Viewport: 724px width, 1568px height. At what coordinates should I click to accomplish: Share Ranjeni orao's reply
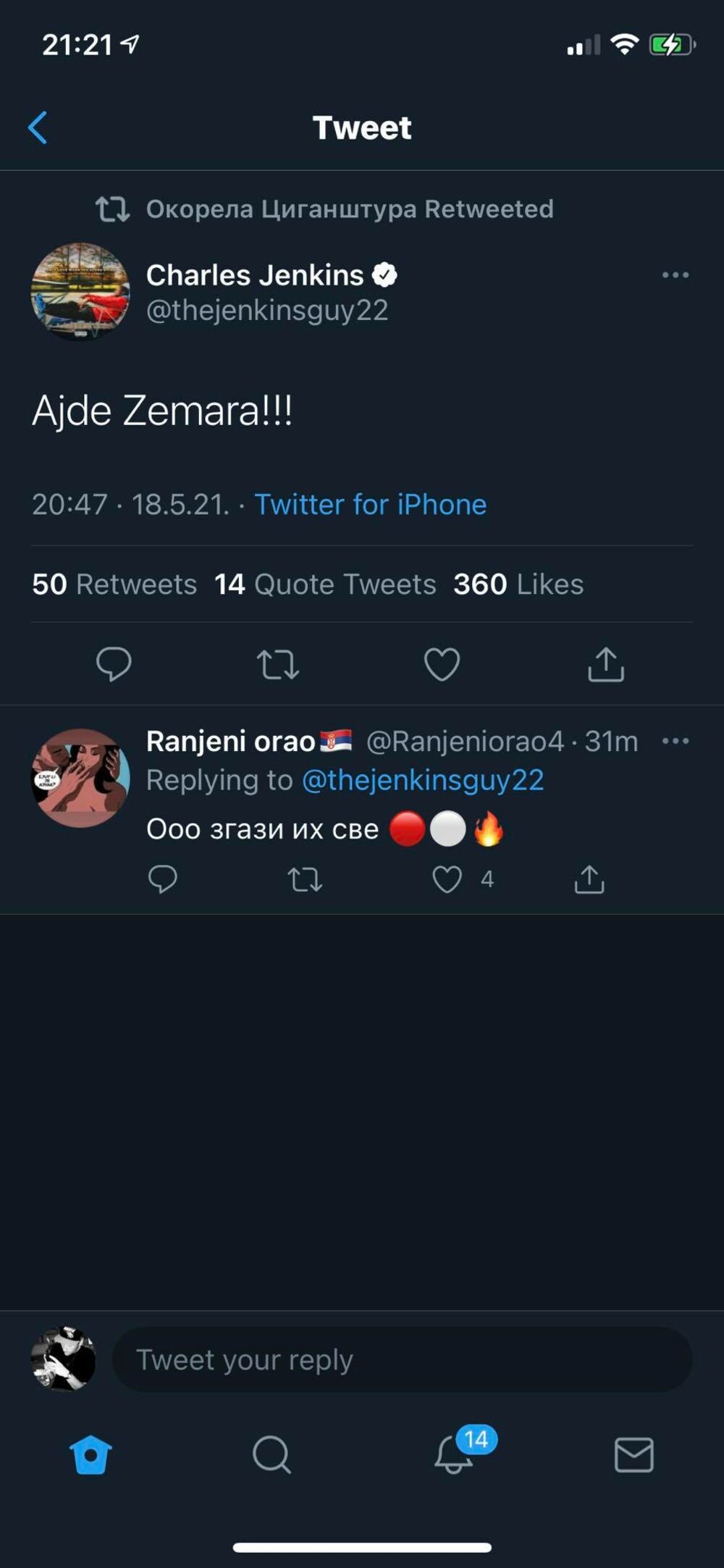pyautogui.click(x=589, y=879)
